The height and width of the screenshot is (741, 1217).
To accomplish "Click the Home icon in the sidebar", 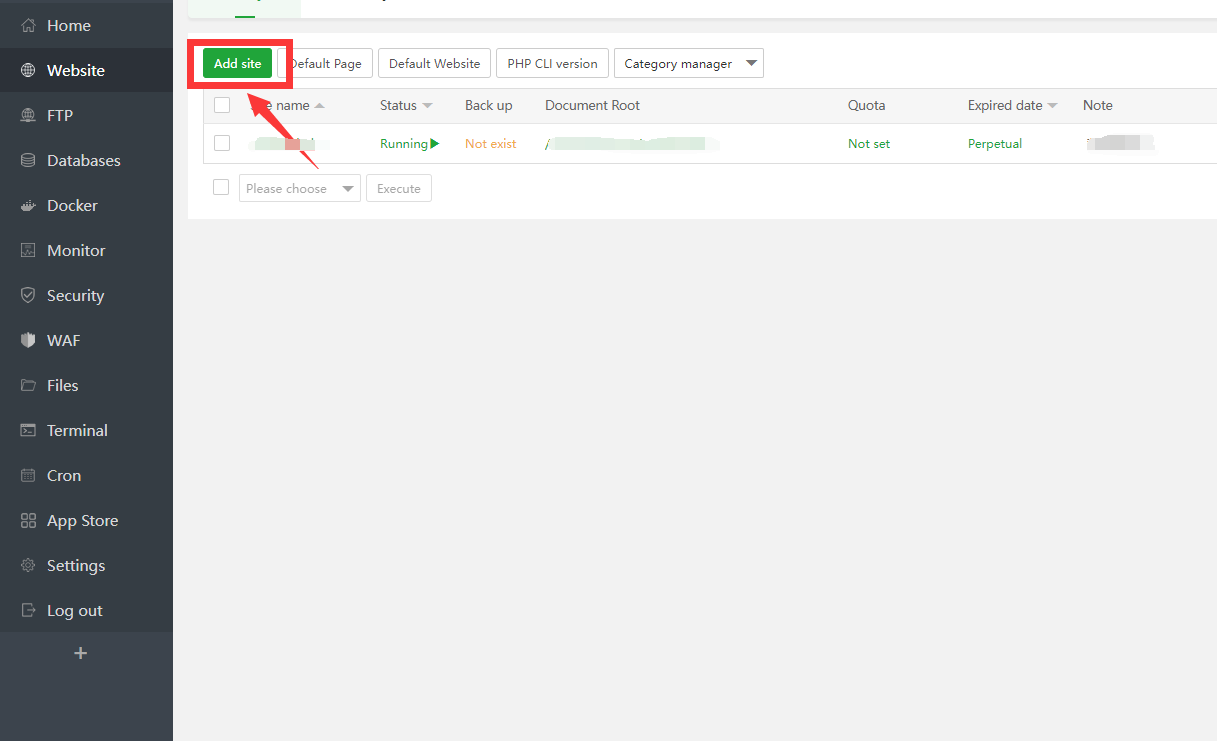I will pyautogui.click(x=28, y=26).
